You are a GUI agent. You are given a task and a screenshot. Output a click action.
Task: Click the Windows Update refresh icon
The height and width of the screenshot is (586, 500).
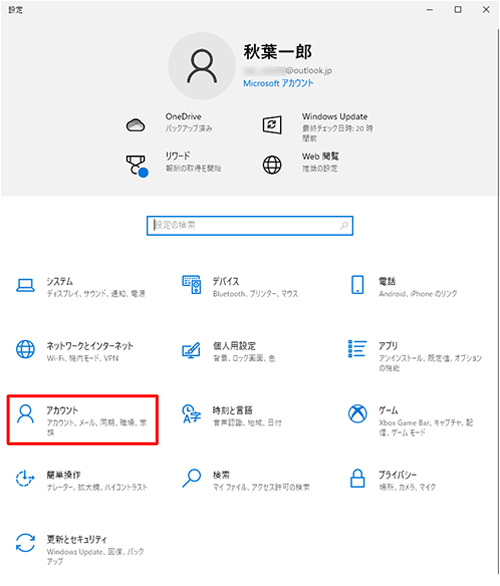(272, 124)
